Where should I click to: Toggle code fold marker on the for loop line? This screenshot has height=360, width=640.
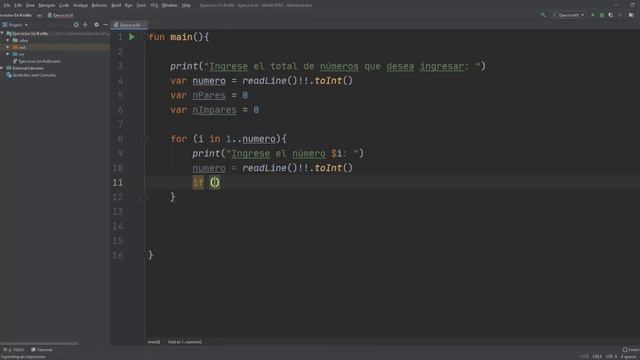[x=144, y=139]
